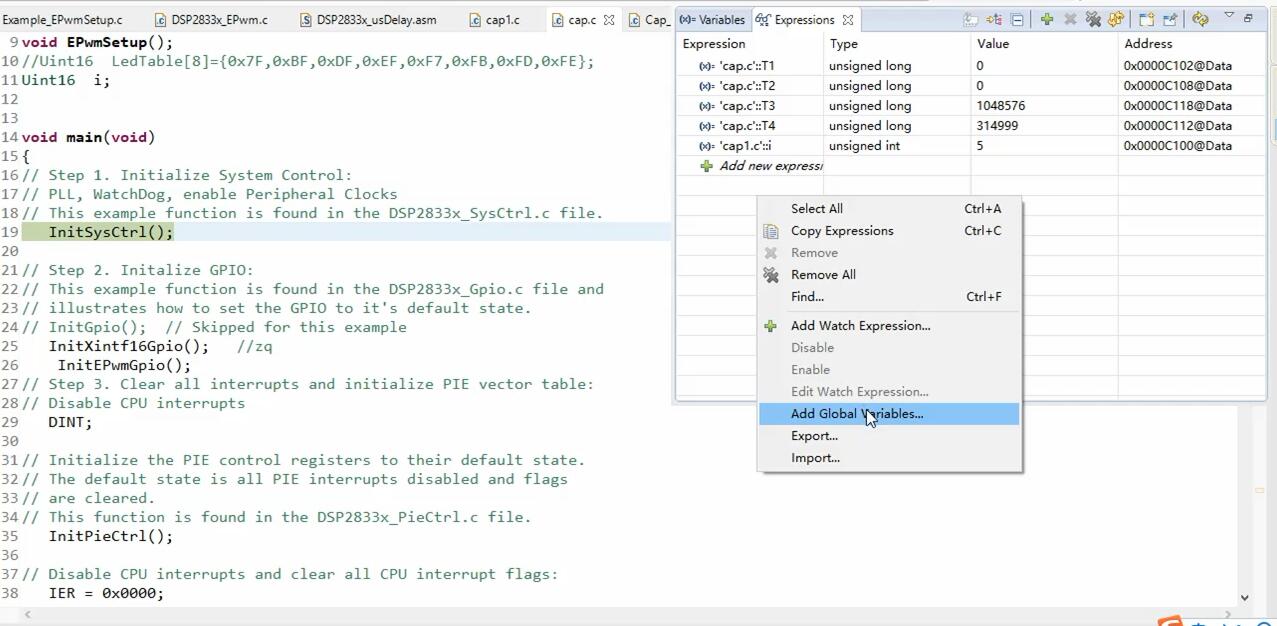
Task: Click the void EPwmSetup(); declaration
Action: pyautogui.click(x=97, y=42)
